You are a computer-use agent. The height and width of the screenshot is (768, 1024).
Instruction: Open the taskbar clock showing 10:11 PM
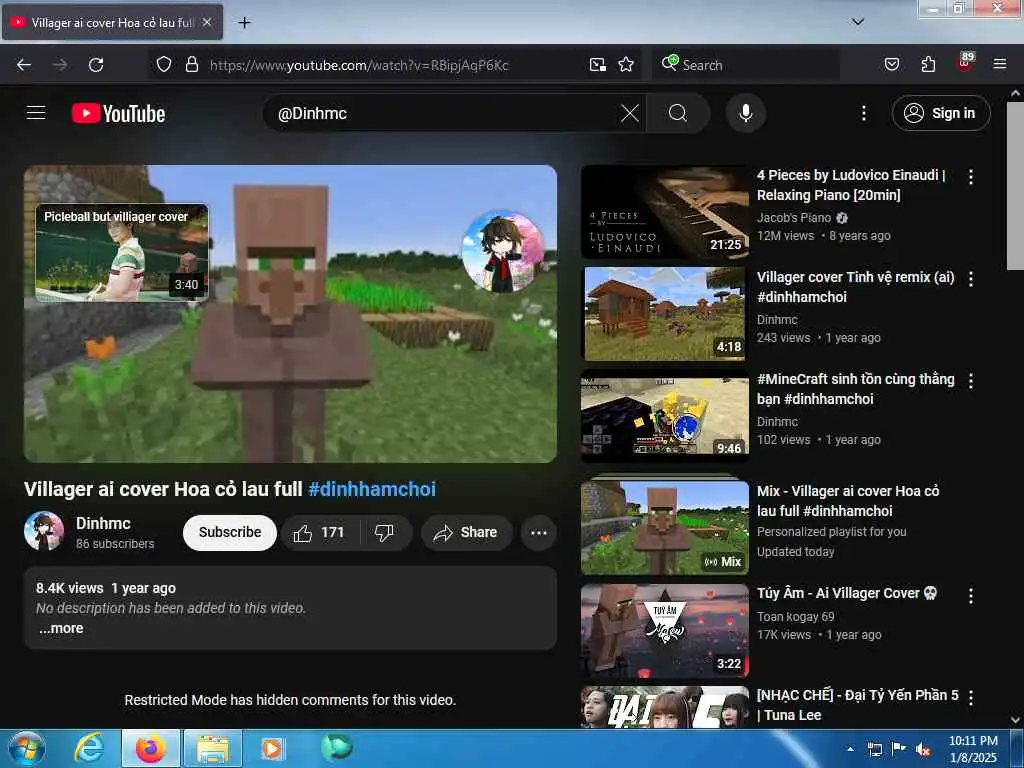pyautogui.click(x=972, y=749)
